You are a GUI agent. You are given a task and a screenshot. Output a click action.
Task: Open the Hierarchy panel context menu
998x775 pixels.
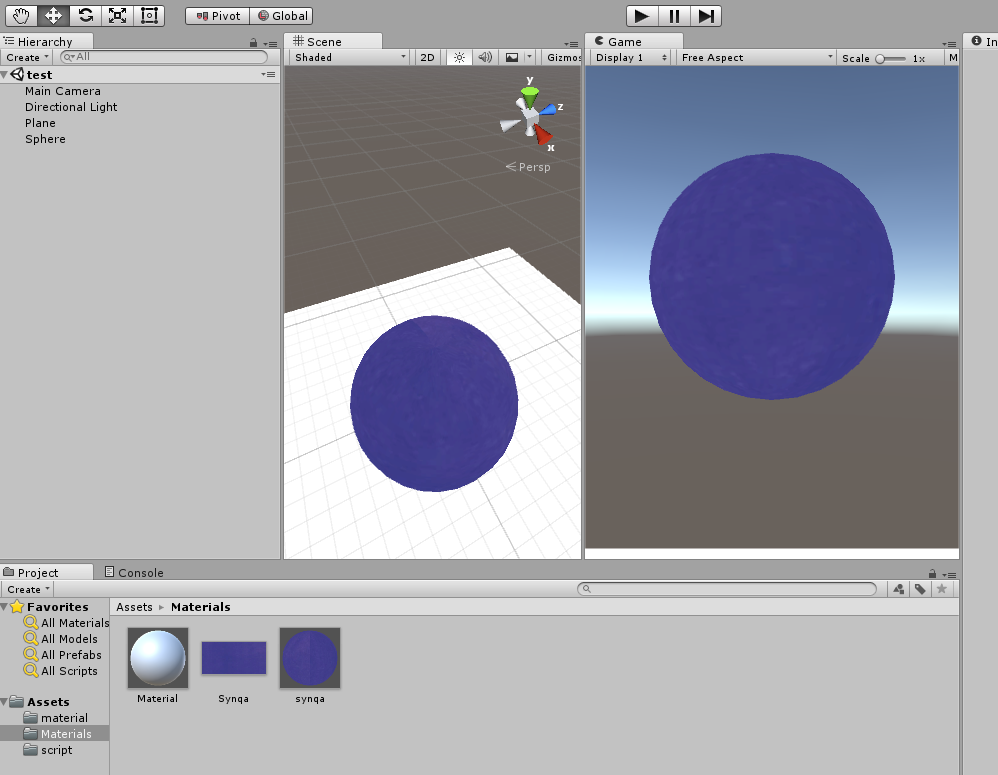pyautogui.click(x=271, y=44)
